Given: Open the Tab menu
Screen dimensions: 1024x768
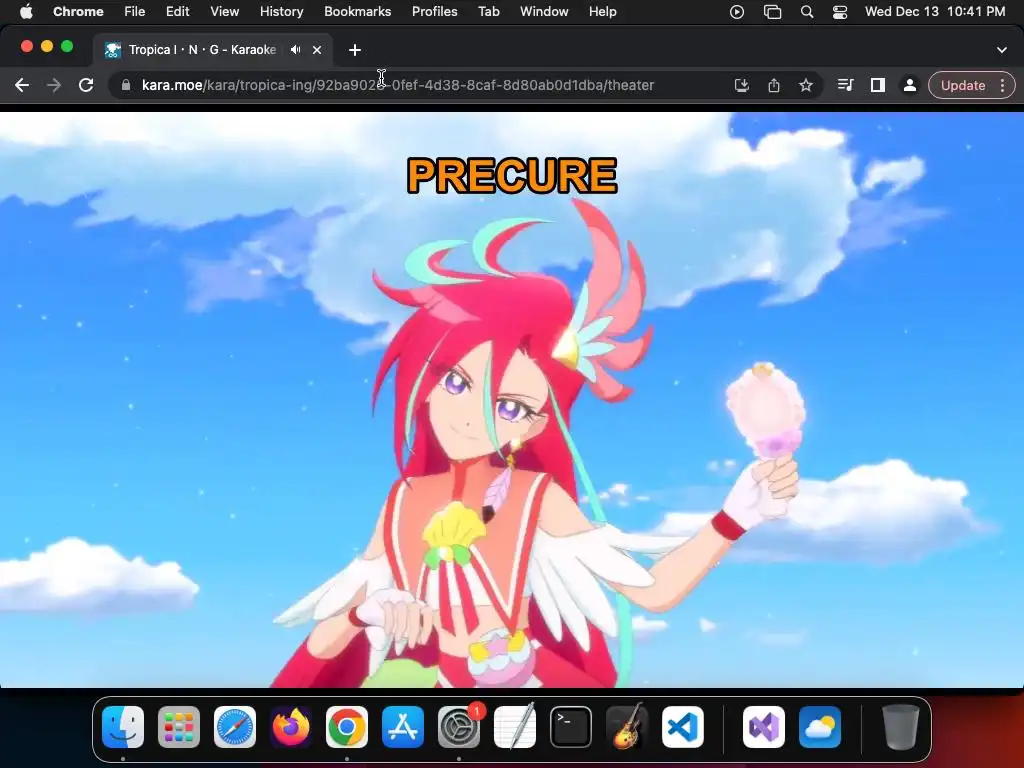Looking at the screenshot, I should point(488,11).
